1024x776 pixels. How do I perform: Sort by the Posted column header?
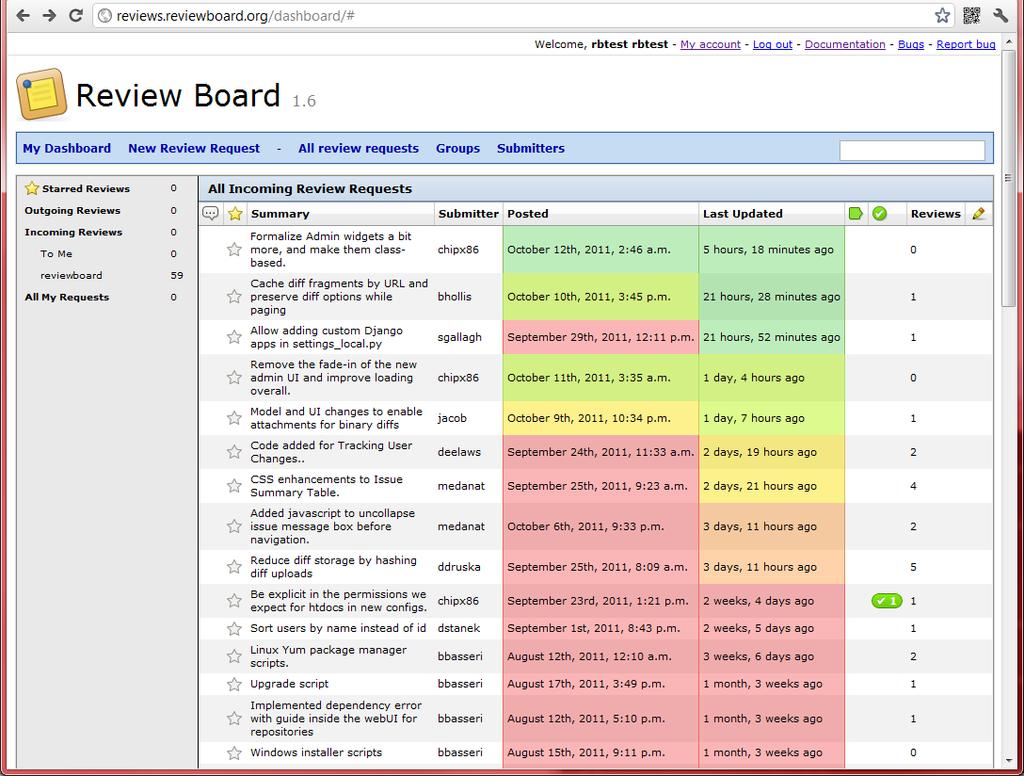pyautogui.click(x=528, y=214)
